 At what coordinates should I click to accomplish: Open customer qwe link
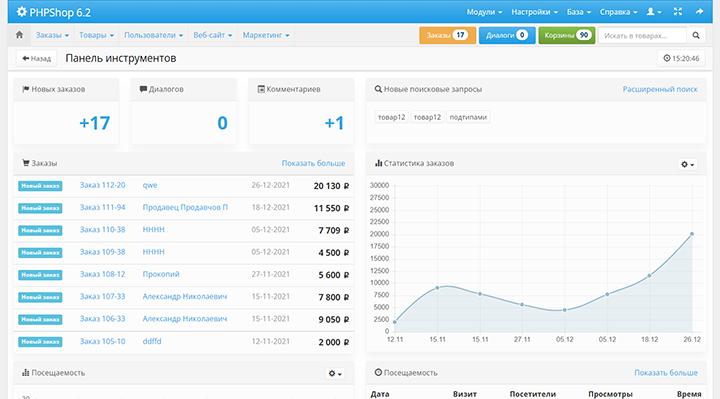click(x=150, y=185)
